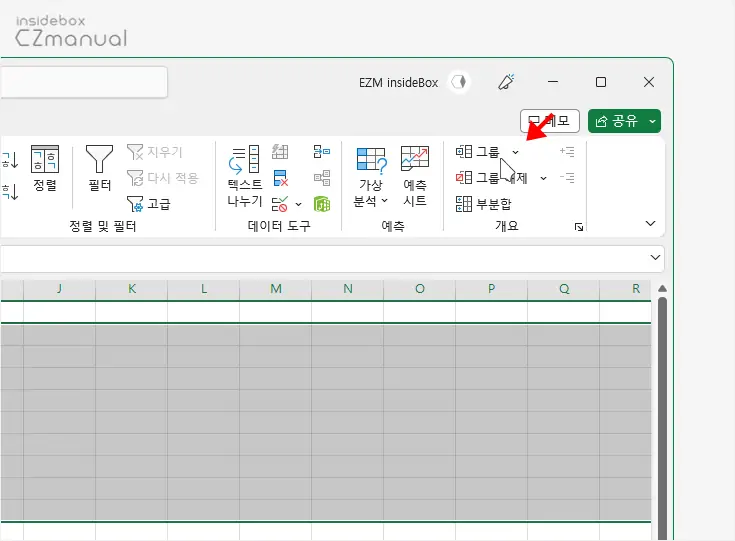735x541 pixels.
Task: Click the formula bar input area
Action: pos(323,258)
